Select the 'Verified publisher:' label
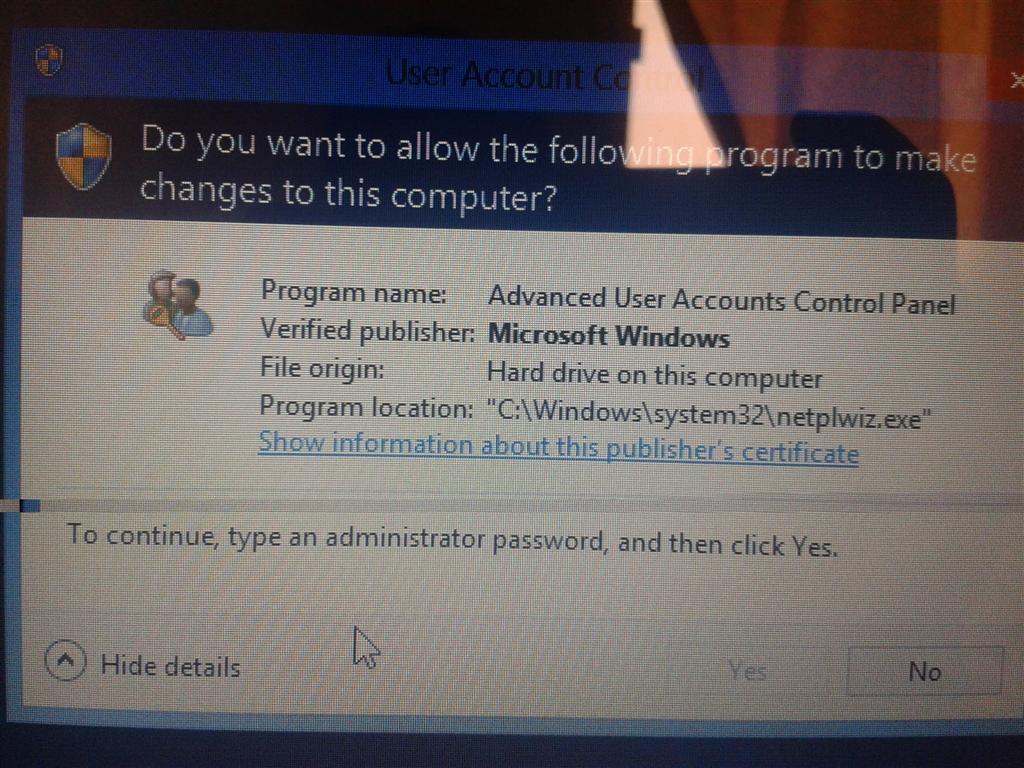Viewport: 1024px width, 768px height. click(368, 331)
